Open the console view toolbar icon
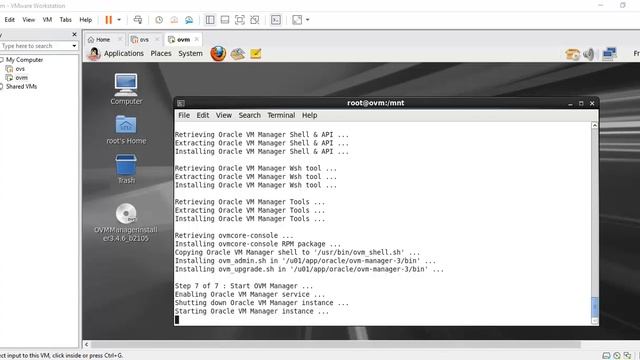Image resolution: width=640 pixels, height=360 pixels. tap(276, 20)
